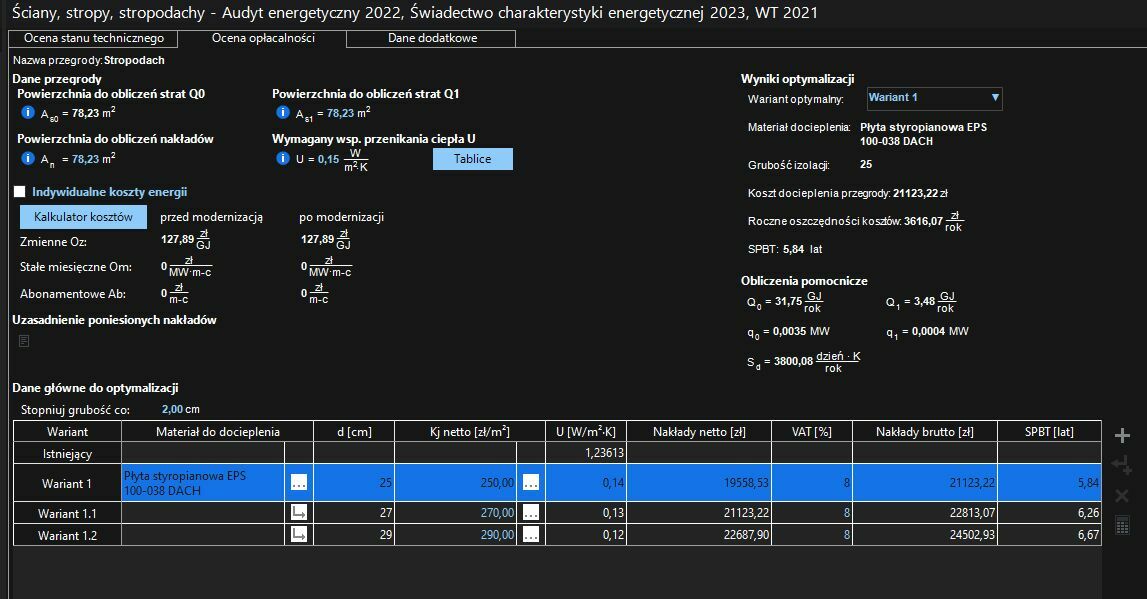Enable Indywidualne koszty energii checkbox
The width and height of the screenshot is (1147, 599).
20,192
